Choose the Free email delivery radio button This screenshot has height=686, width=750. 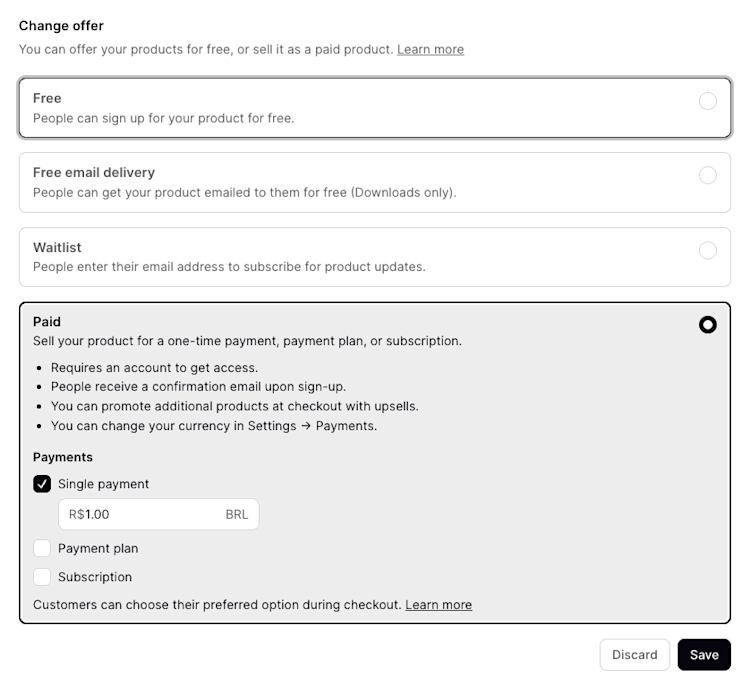coord(707,175)
